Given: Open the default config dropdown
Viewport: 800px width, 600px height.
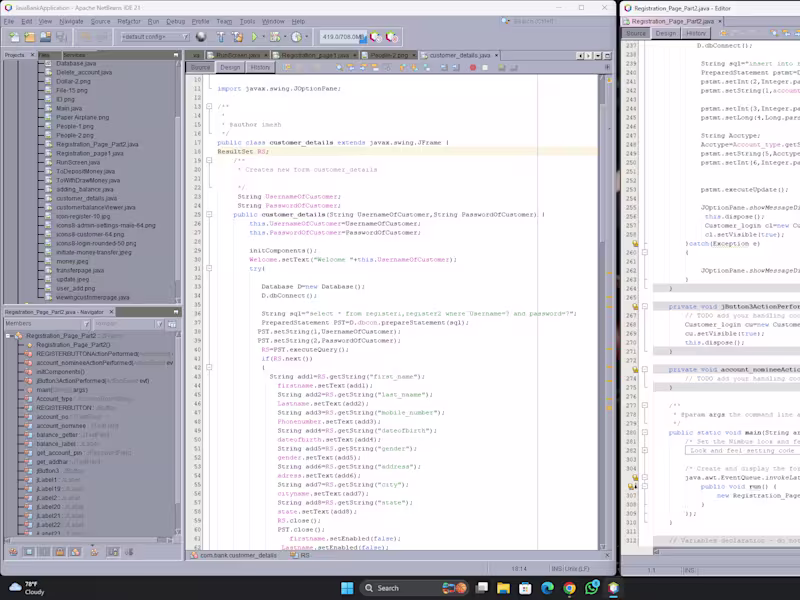Looking at the screenshot, I should [x=155, y=37].
